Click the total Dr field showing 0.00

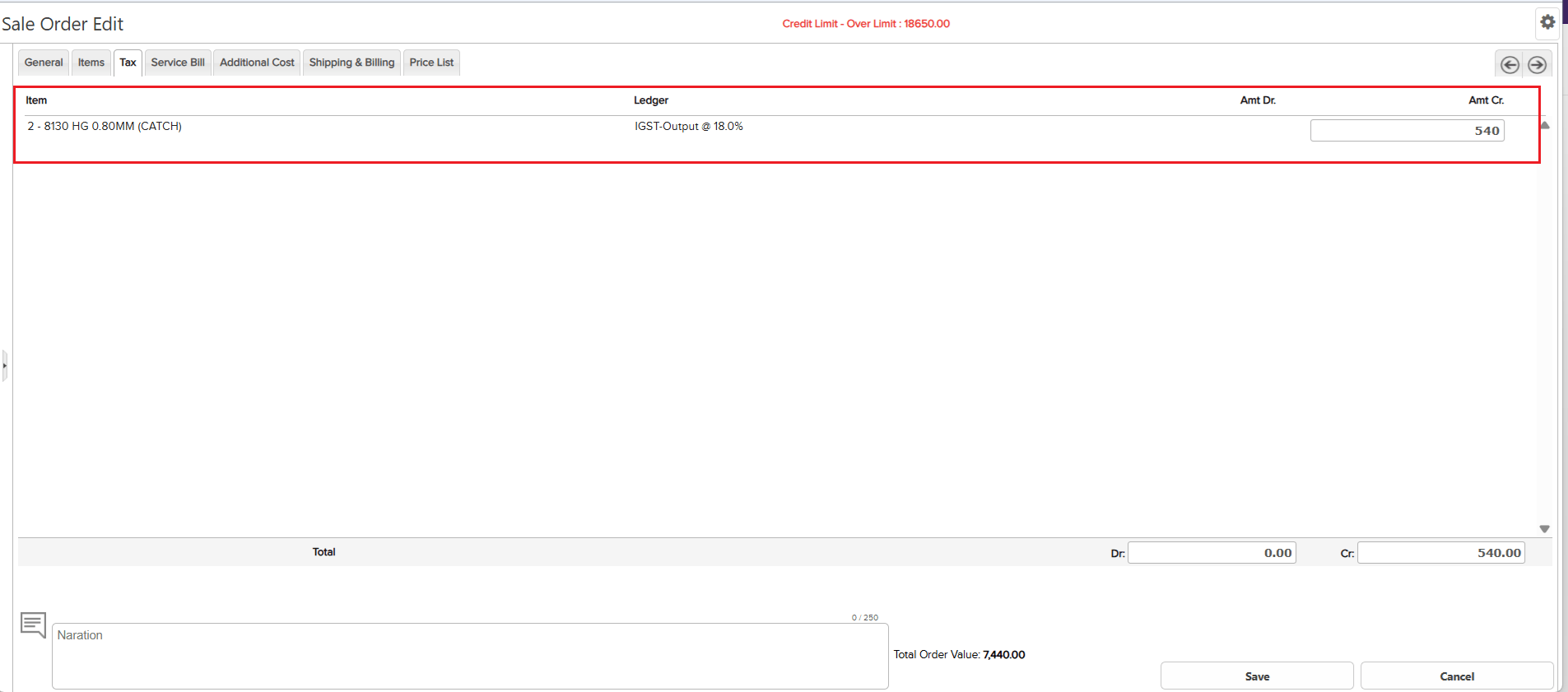[x=1212, y=553]
